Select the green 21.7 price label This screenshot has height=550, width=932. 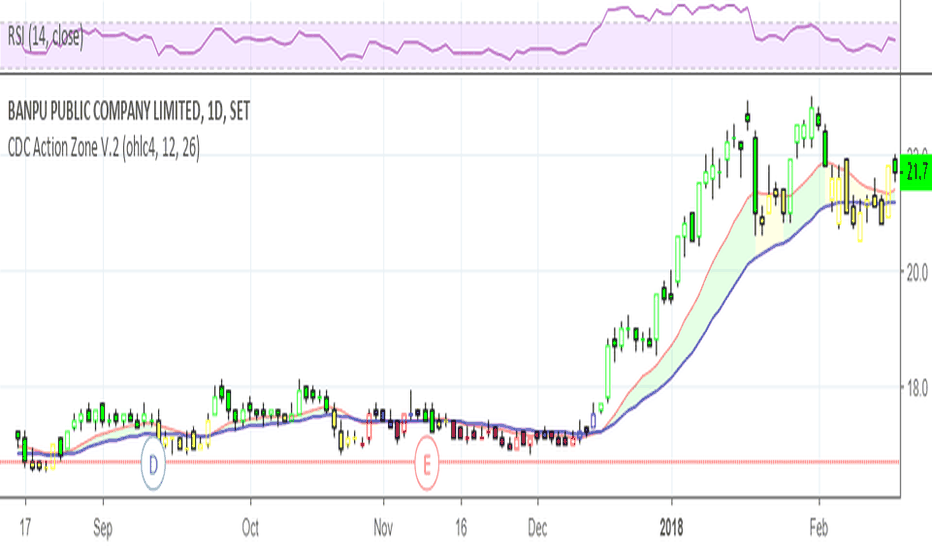coord(916,172)
